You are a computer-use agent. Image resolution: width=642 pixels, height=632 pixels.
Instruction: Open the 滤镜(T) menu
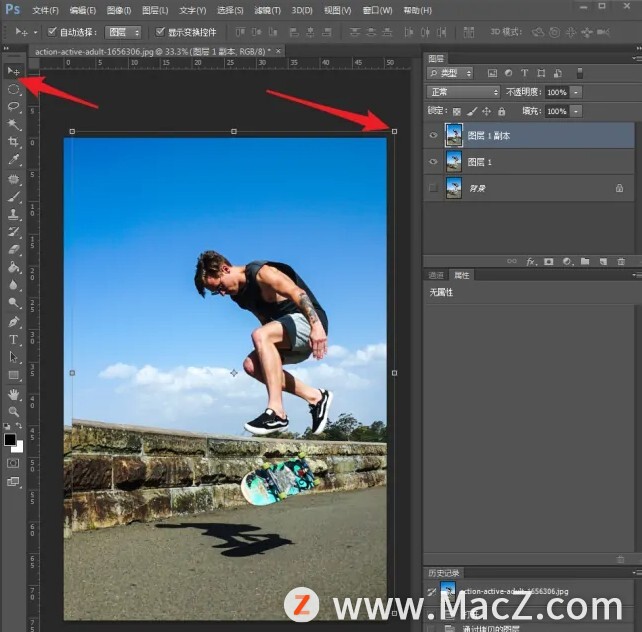(x=267, y=10)
